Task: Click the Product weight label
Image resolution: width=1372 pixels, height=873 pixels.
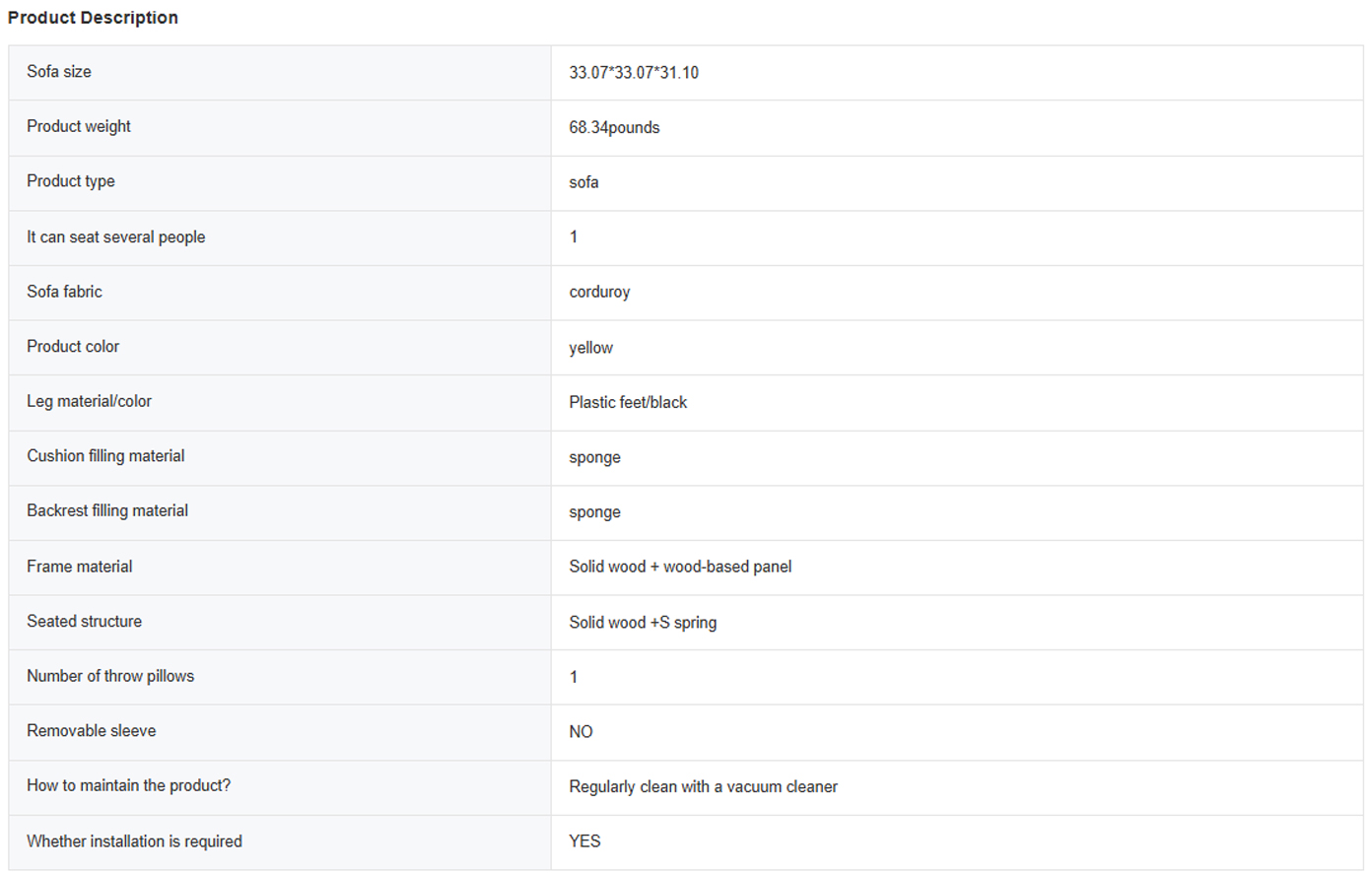Action: coord(79,126)
